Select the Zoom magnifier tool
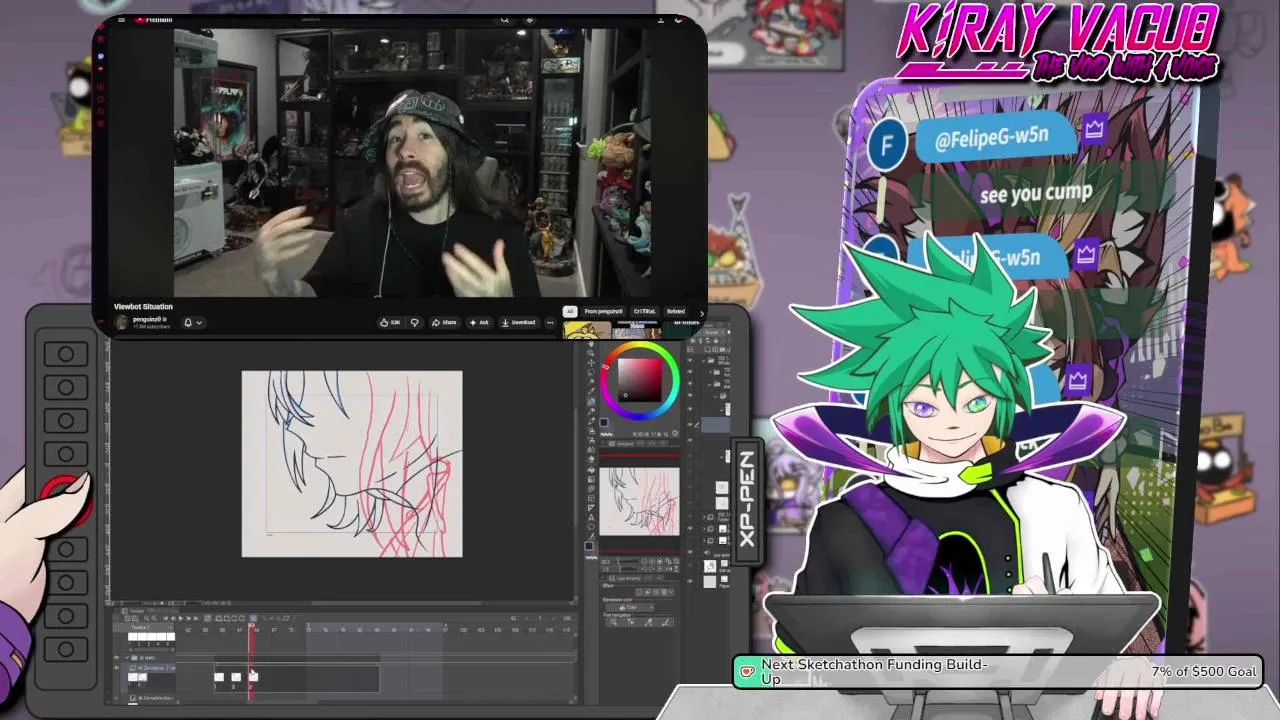The width and height of the screenshot is (1280, 720). coord(591,353)
